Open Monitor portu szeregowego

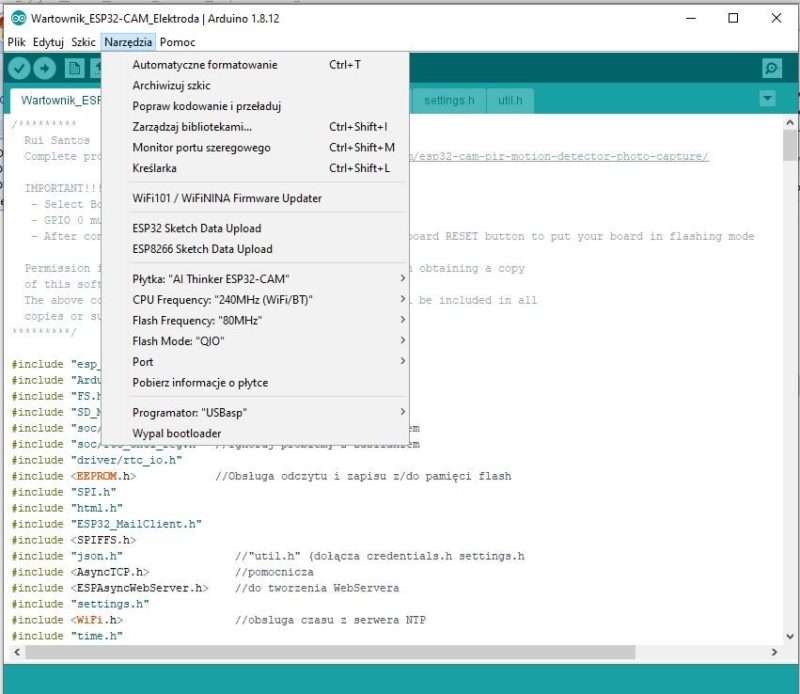(255, 147)
